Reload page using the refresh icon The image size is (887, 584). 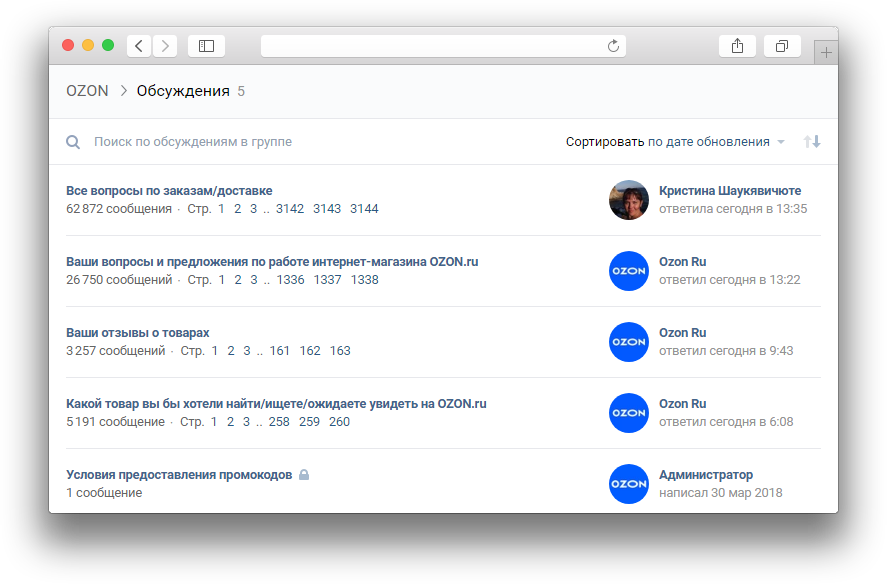point(613,46)
